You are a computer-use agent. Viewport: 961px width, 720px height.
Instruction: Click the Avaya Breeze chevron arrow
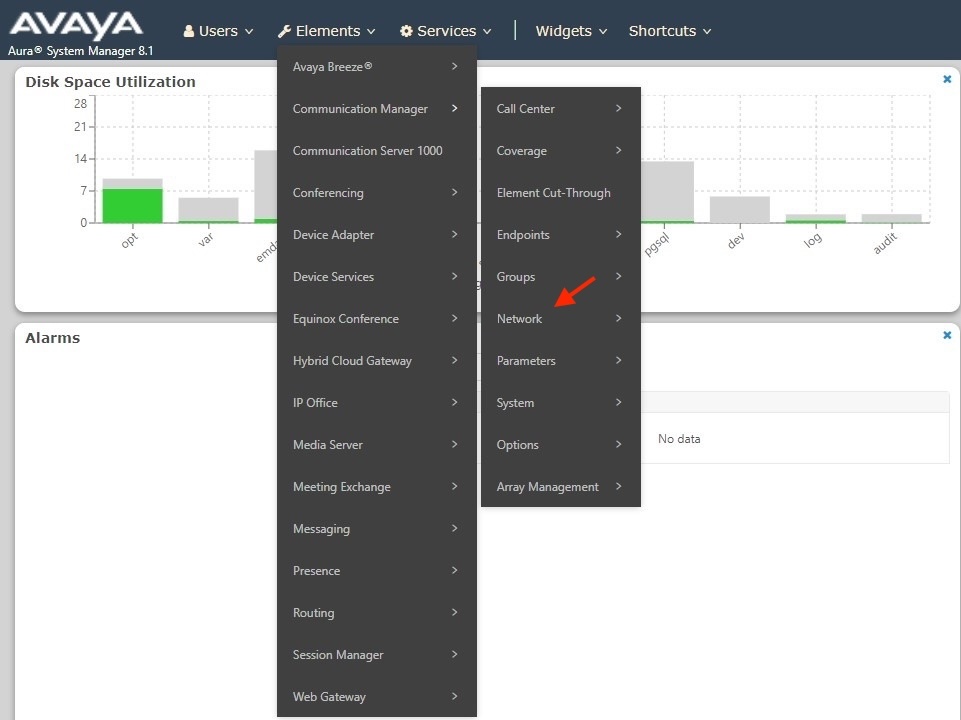tap(454, 66)
